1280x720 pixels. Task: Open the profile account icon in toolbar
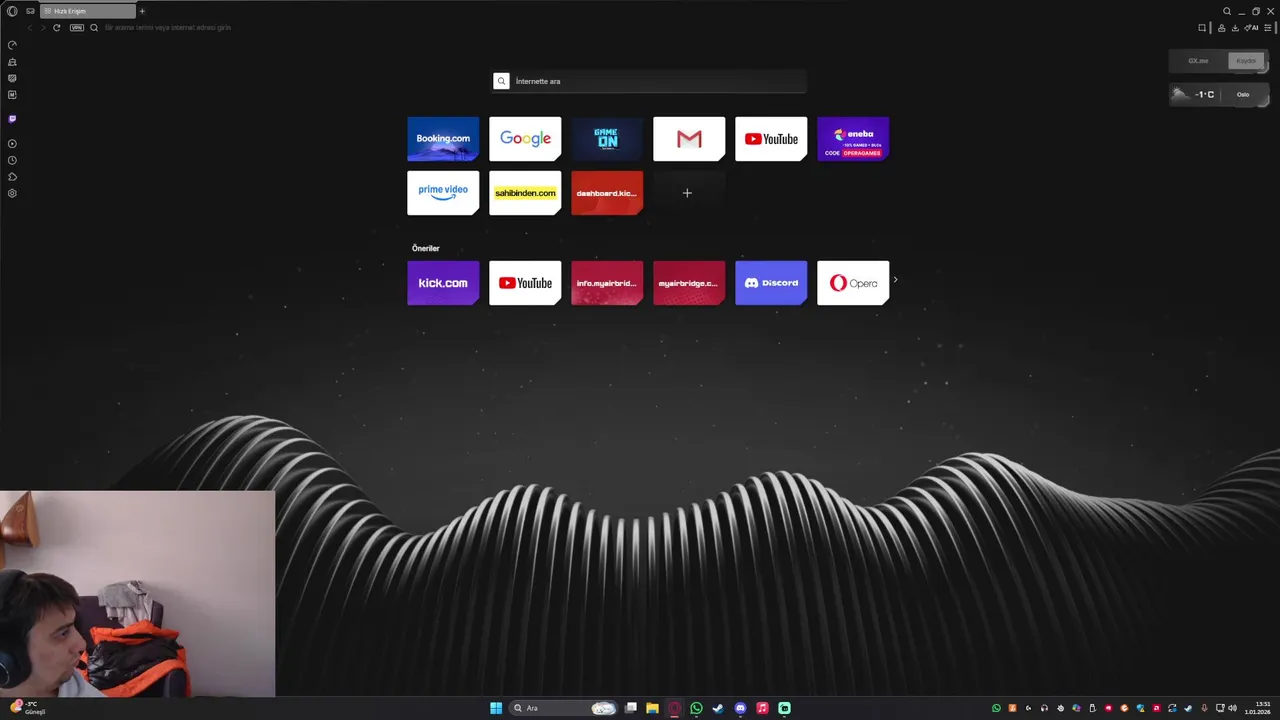(x=1221, y=27)
